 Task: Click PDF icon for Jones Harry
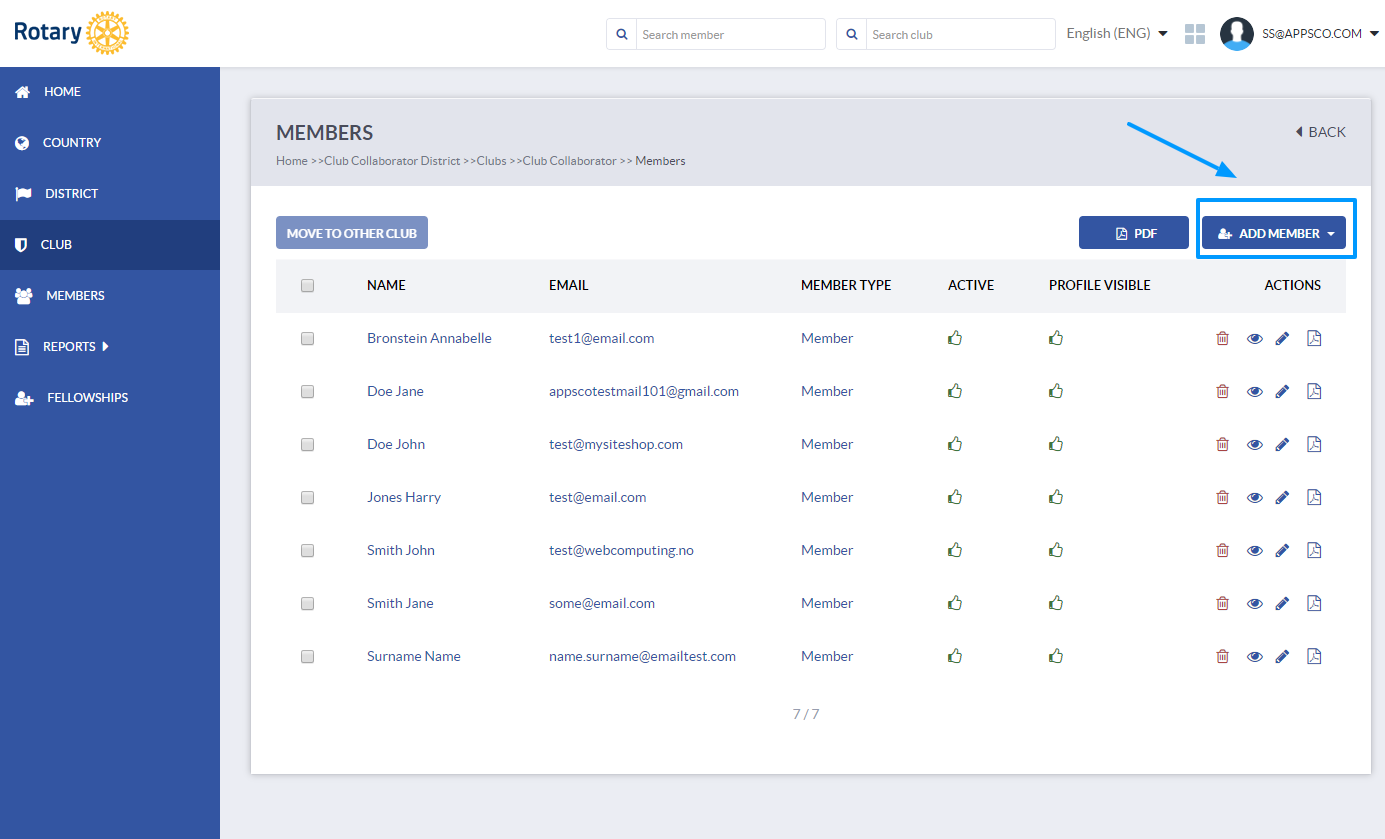tap(1315, 497)
